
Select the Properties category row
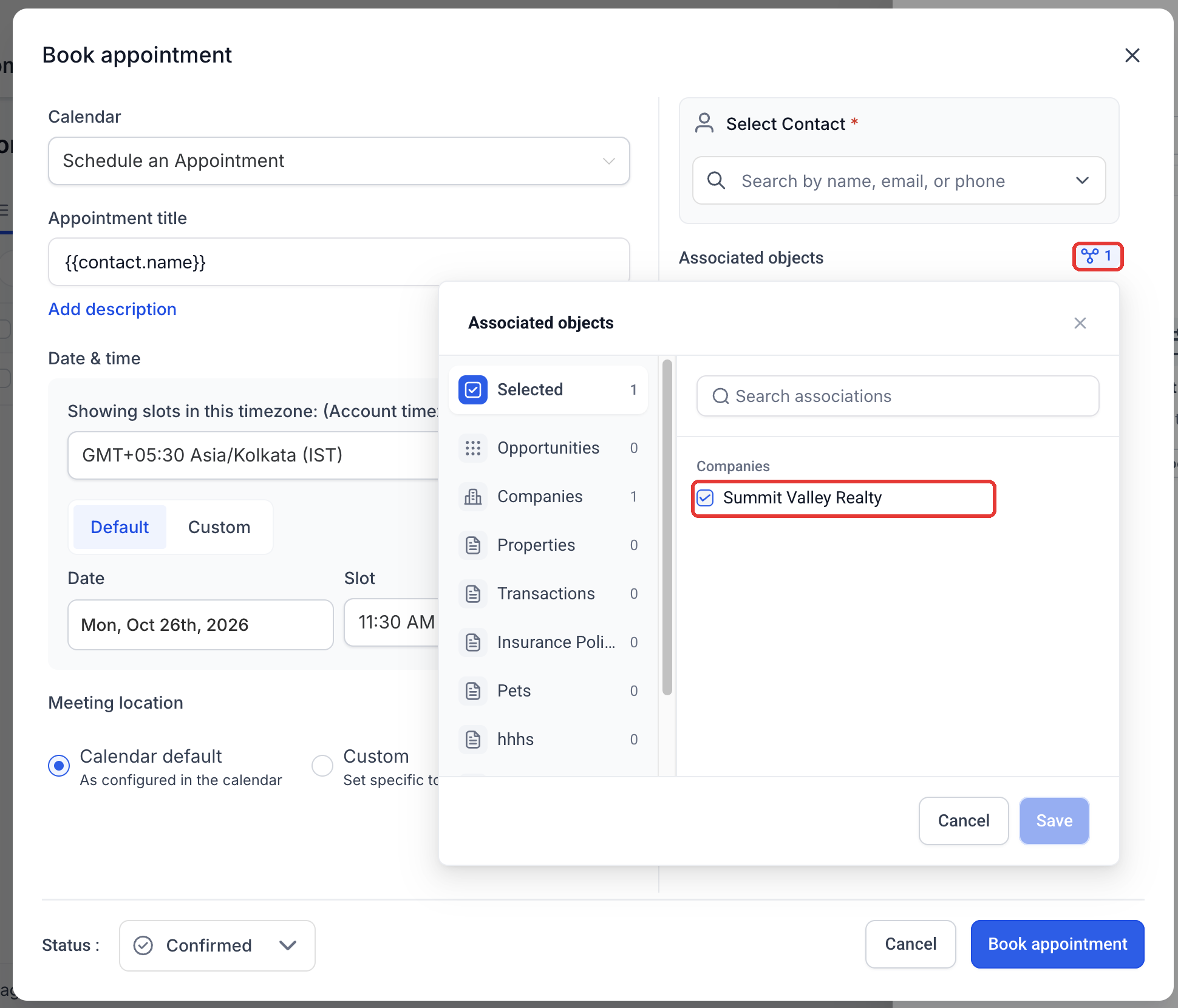tap(548, 545)
